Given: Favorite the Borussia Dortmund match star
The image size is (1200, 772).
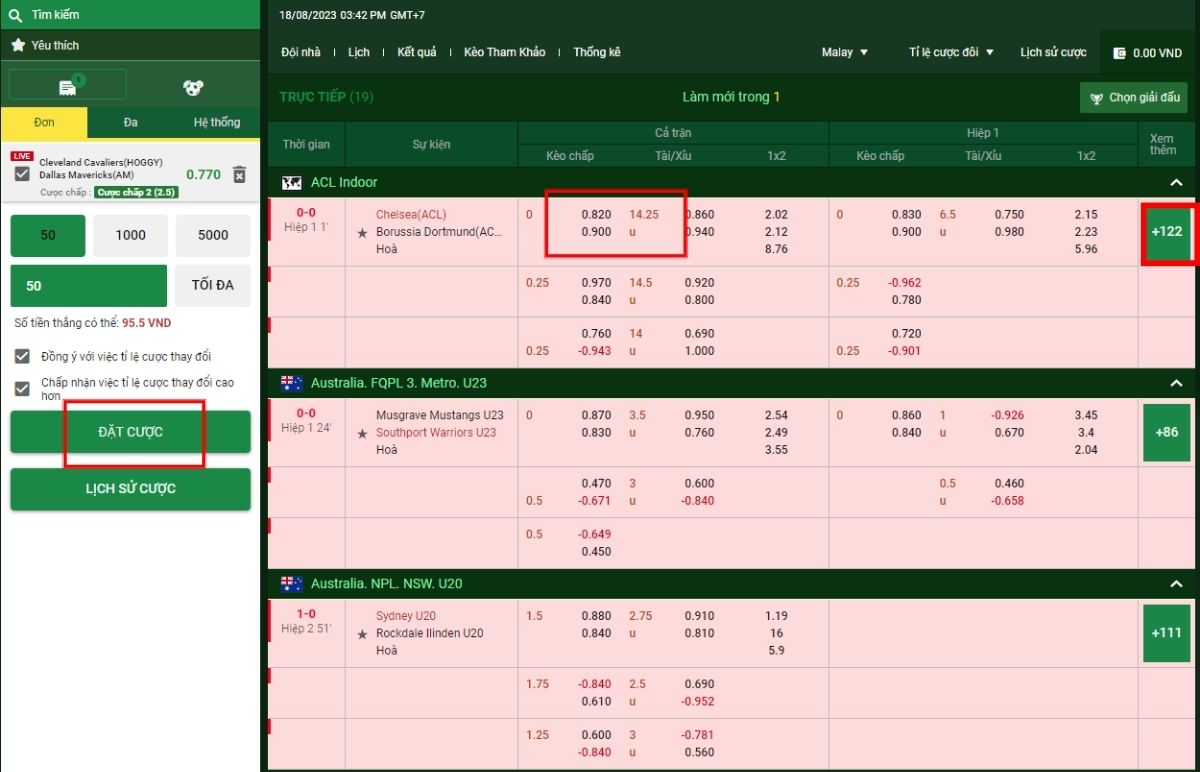Looking at the screenshot, I should (x=362, y=232).
